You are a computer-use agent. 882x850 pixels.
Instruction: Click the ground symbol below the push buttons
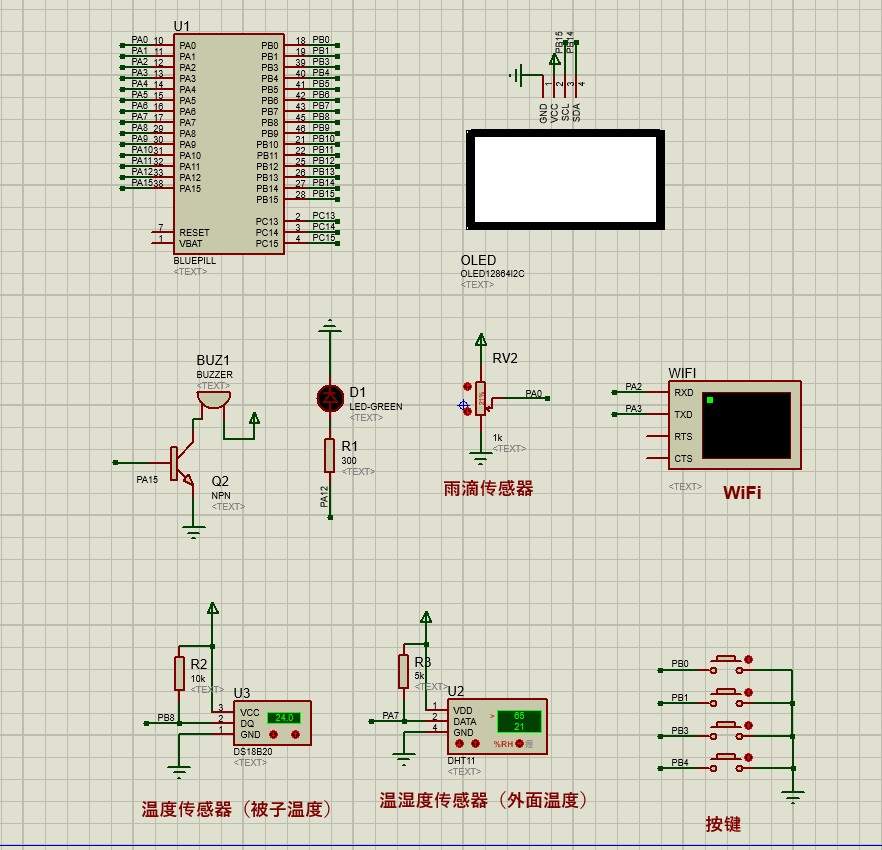coord(793,797)
